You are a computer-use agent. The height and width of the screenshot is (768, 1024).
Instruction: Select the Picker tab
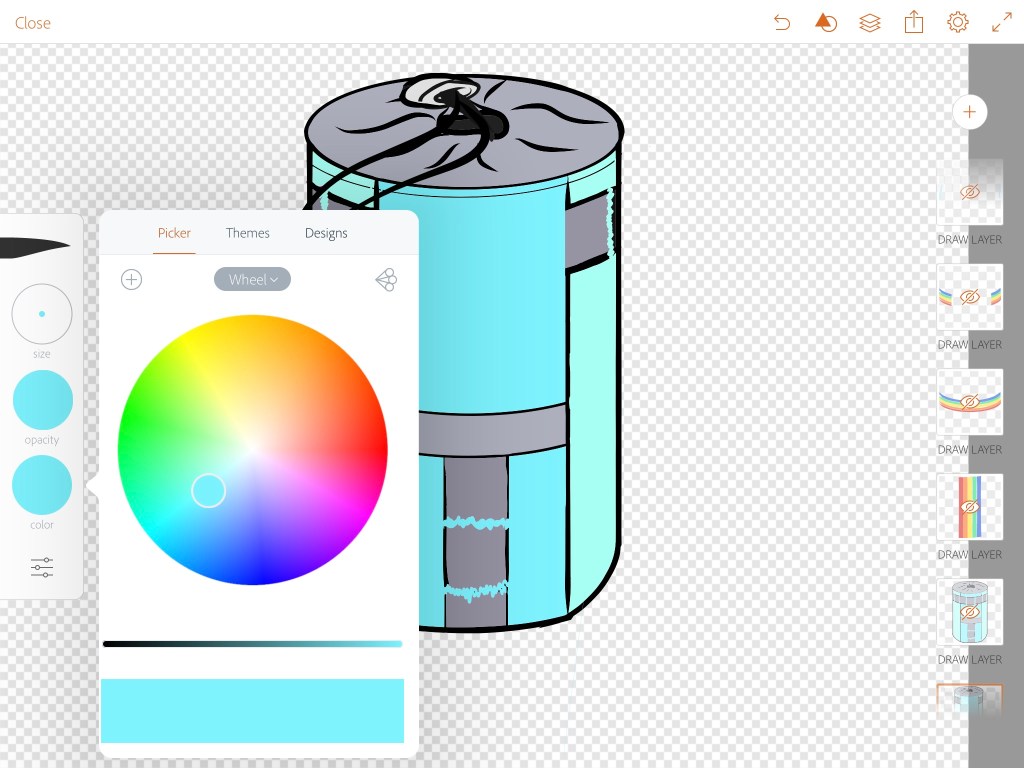pyautogui.click(x=174, y=233)
